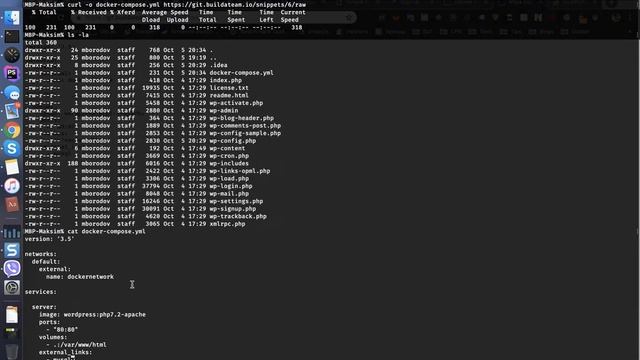Image resolution: width=640 pixels, height=360 pixels.
Task: Click wp-load.php file name
Action: click(x=229, y=178)
